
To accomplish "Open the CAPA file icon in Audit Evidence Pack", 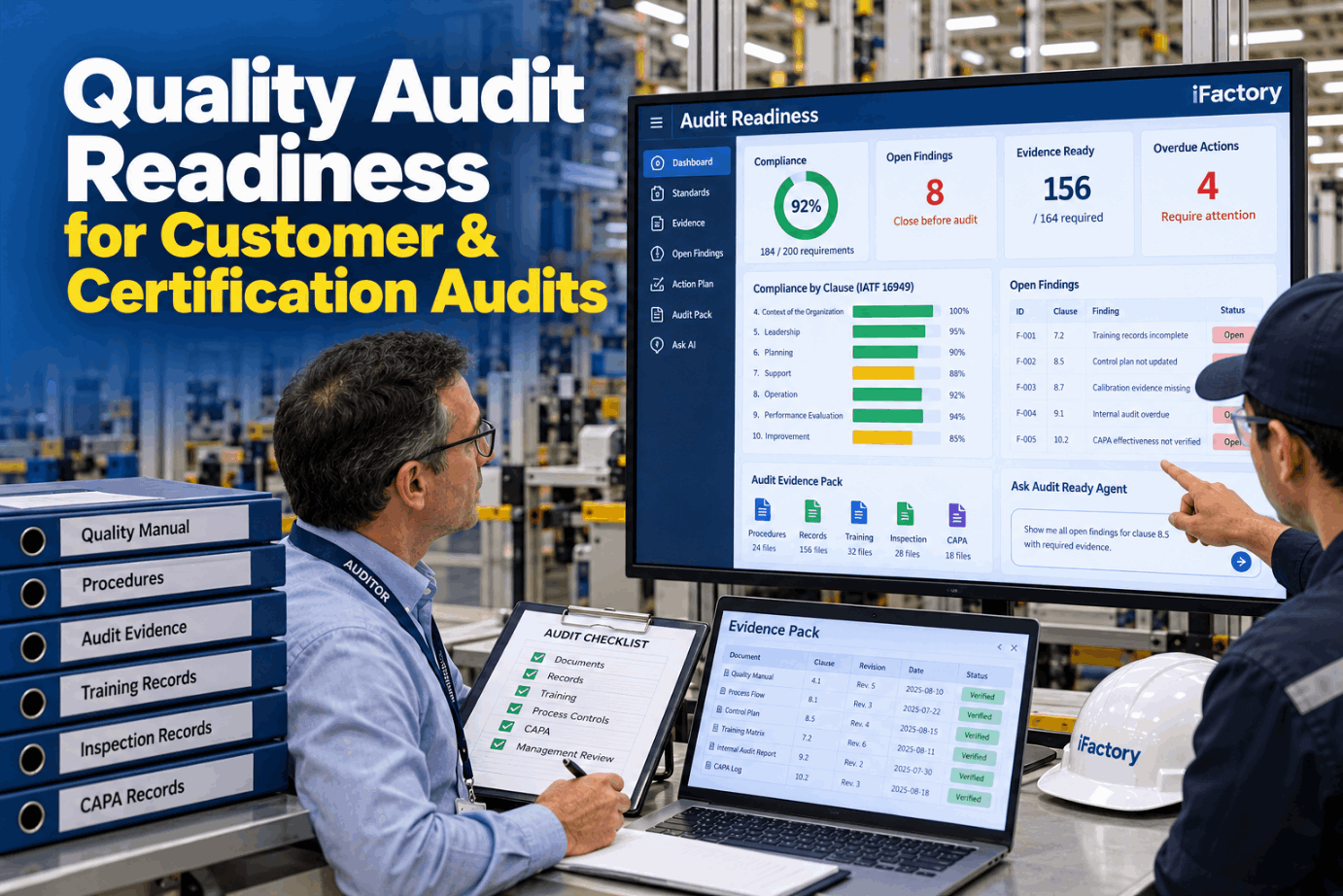I will click(957, 515).
